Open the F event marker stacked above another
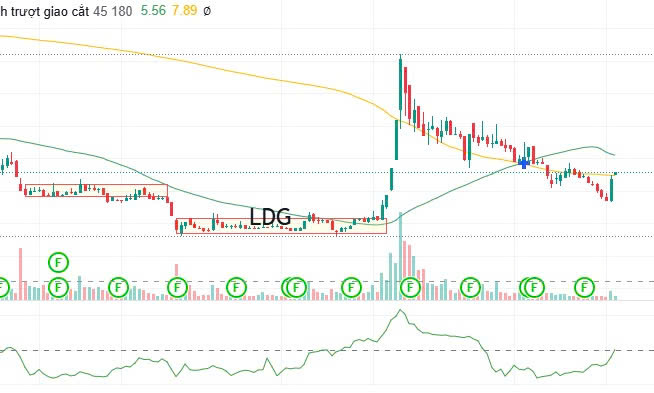The height and width of the screenshot is (393, 654). click(58, 263)
